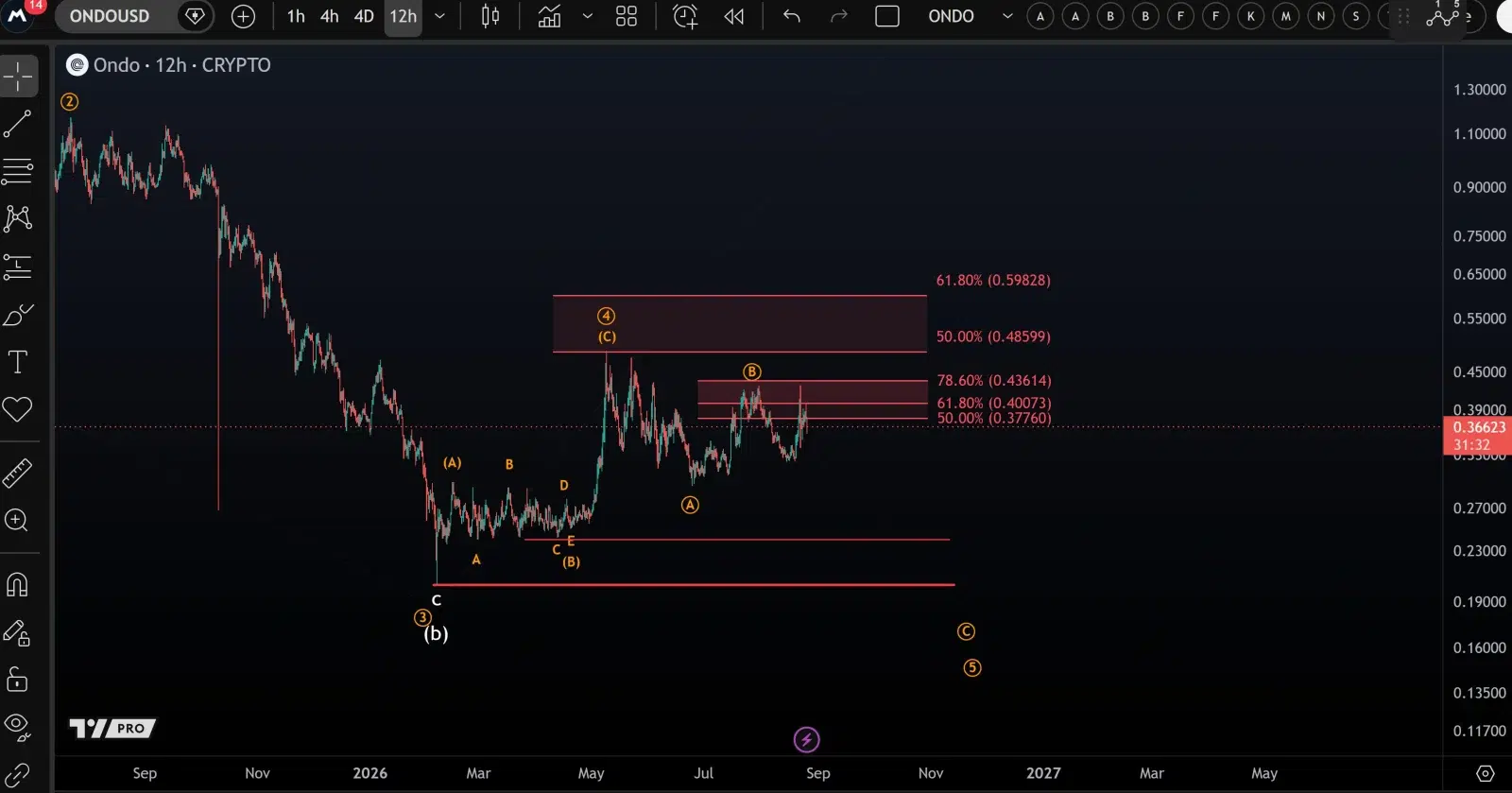Toggle magnet mode for drawings
1512x793 pixels.
click(x=18, y=585)
